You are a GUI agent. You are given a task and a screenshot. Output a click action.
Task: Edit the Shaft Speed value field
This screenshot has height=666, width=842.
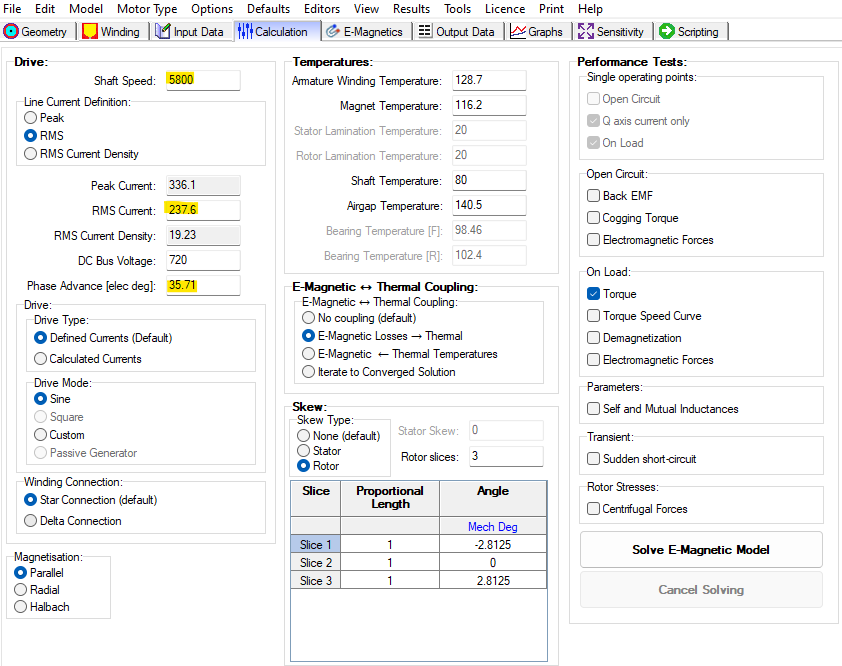coord(203,79)
